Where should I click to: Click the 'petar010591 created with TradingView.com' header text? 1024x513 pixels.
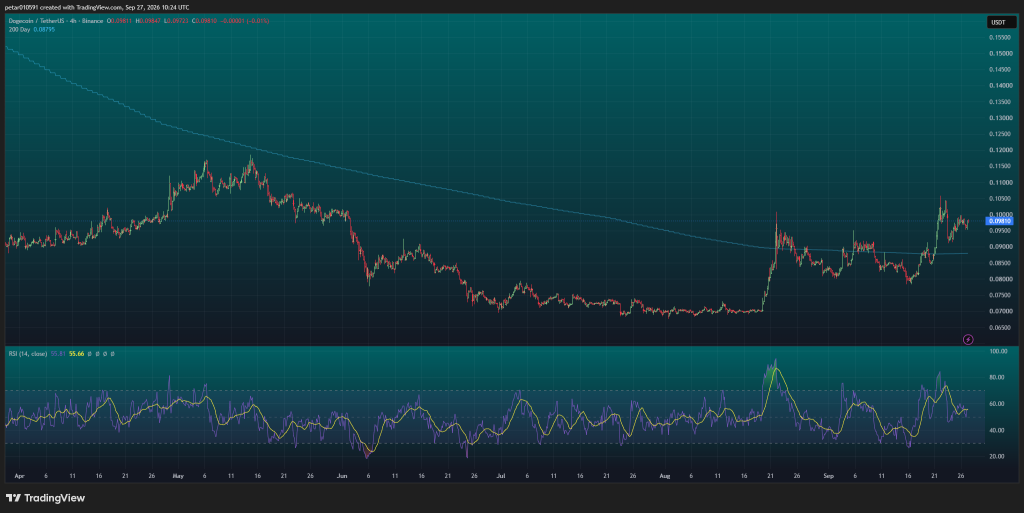64,7
